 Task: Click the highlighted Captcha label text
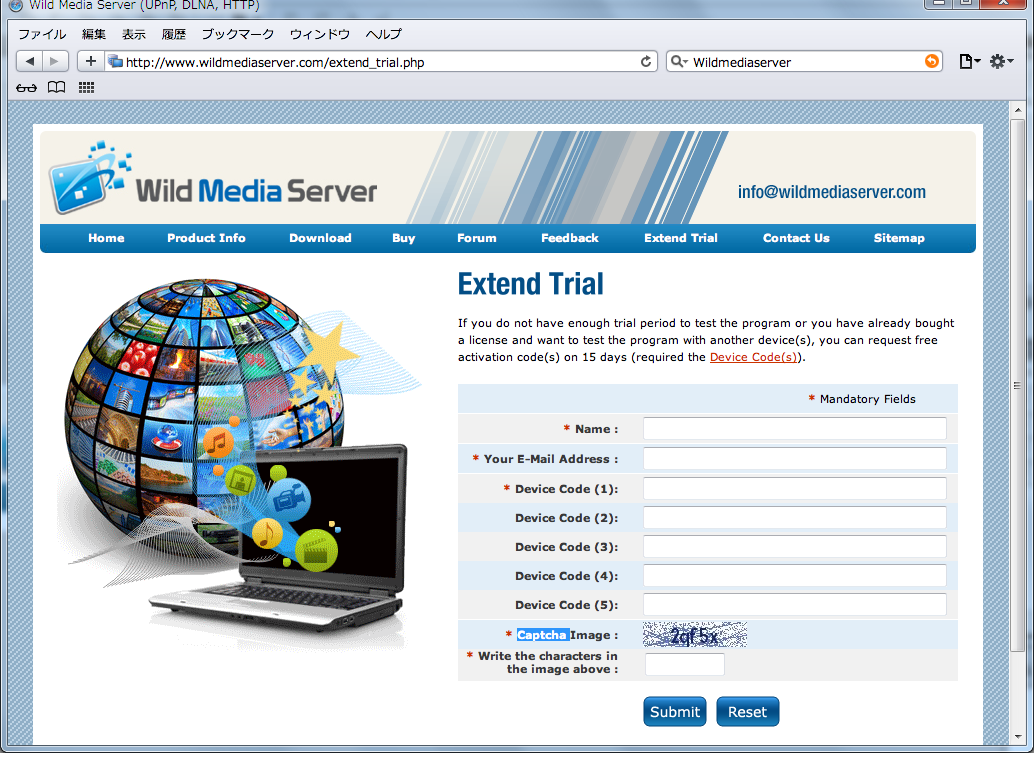[542, 635]
